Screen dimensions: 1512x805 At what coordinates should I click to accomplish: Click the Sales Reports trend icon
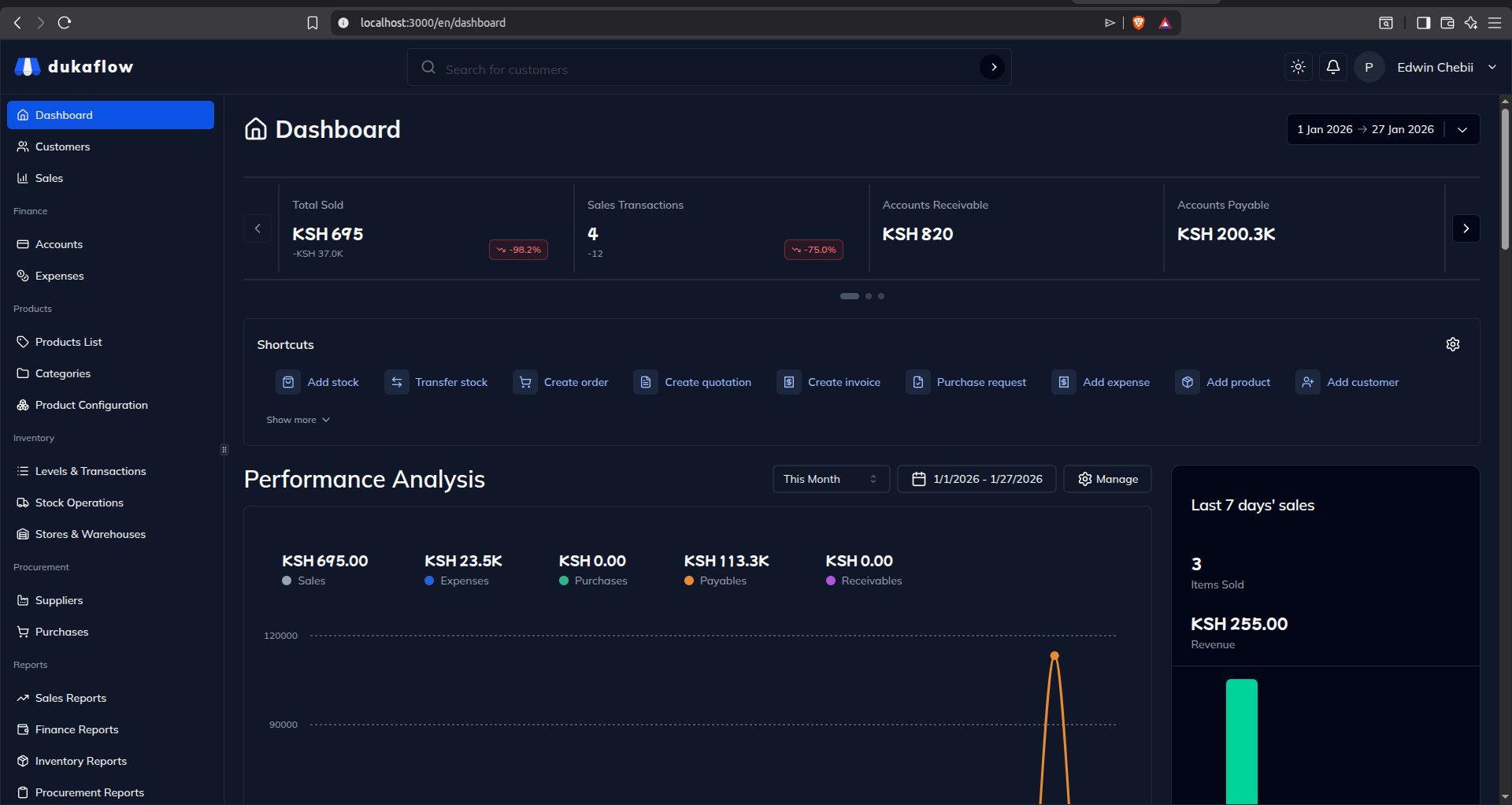[23, 698]
